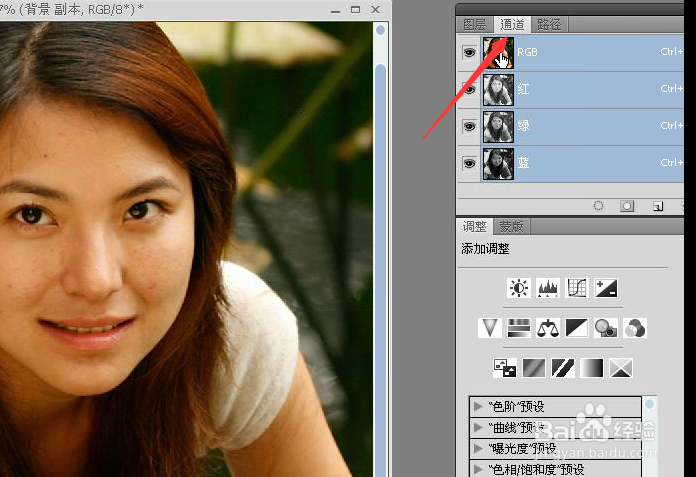Add a Brightness/Contrast adjustment
The width and height of the screenshot is (696, 477).
(518, 288)
